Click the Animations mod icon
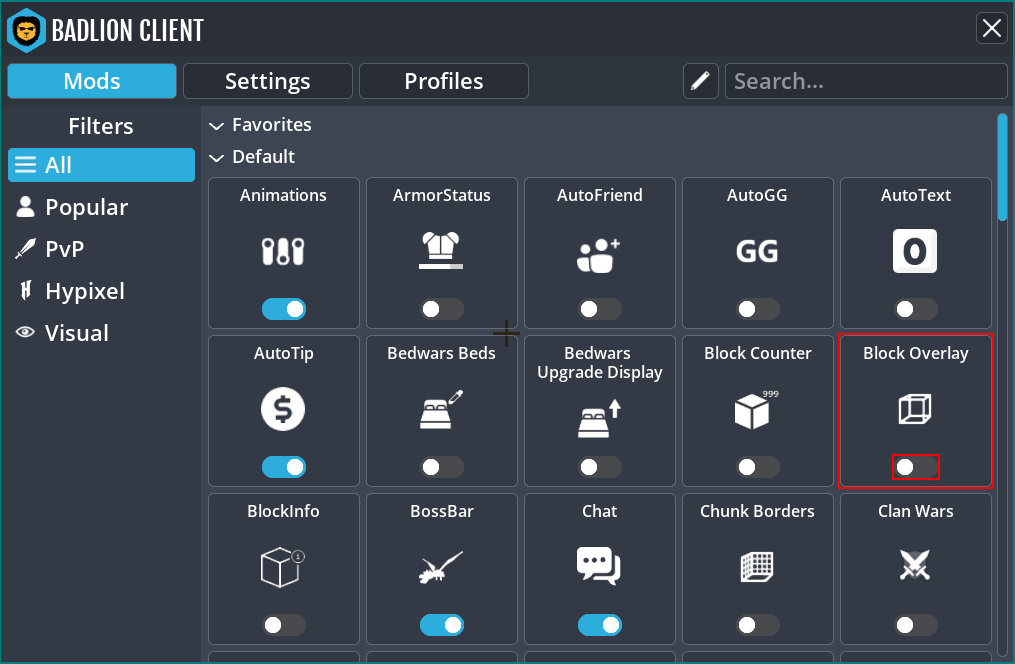 point(283,251)
